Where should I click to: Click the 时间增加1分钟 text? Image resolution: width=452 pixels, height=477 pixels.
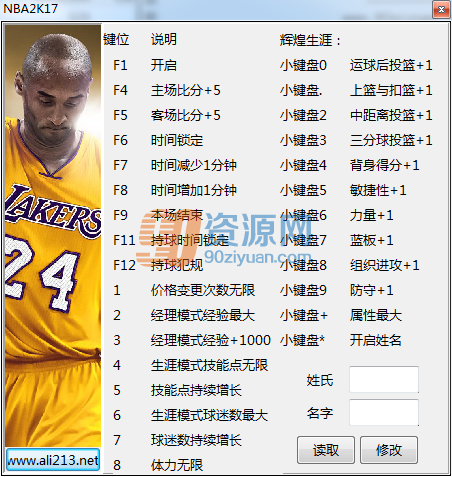pyautogui.click(x=194, y=190)
